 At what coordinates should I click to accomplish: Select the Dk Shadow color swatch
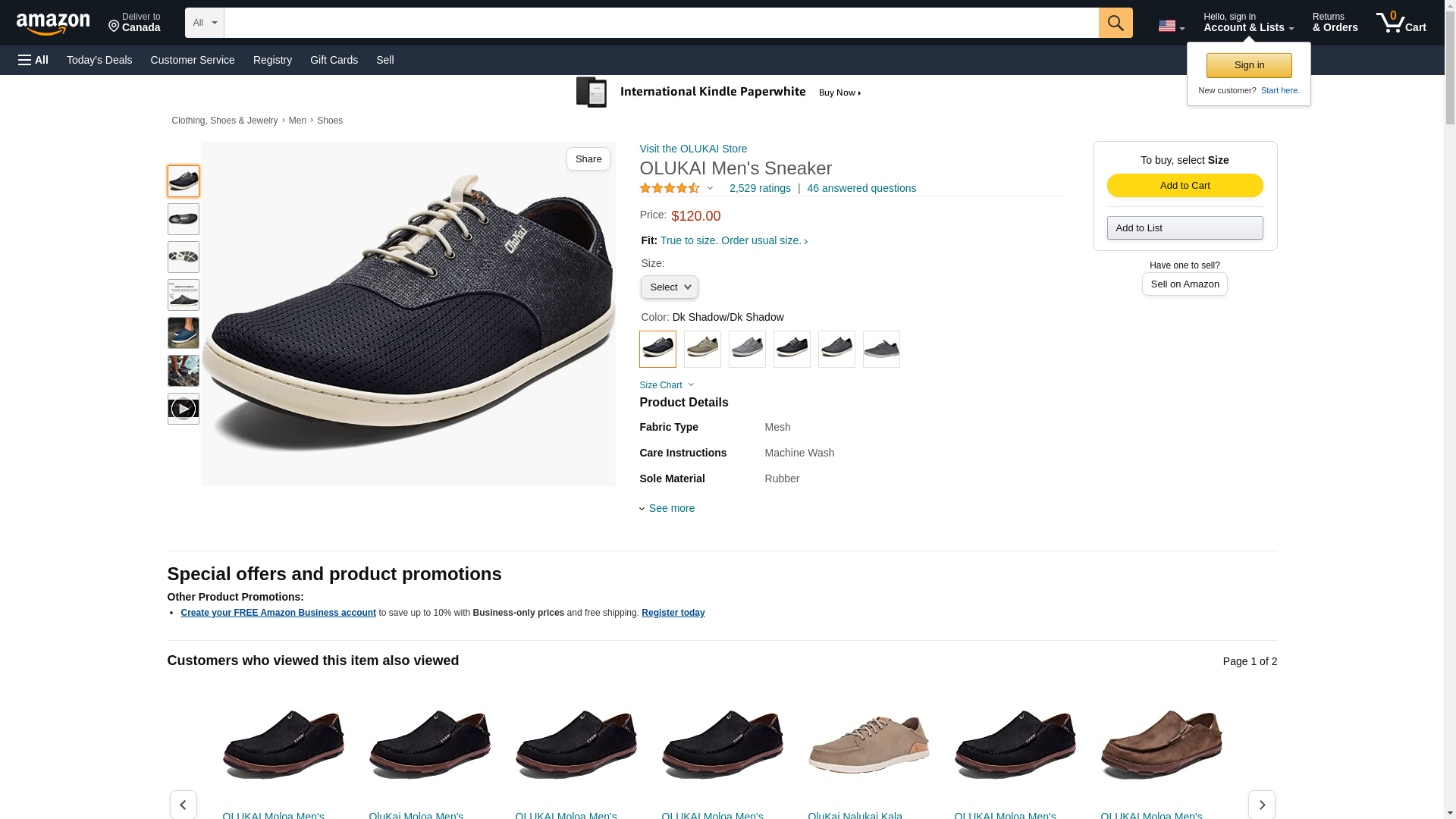point(657,349)
